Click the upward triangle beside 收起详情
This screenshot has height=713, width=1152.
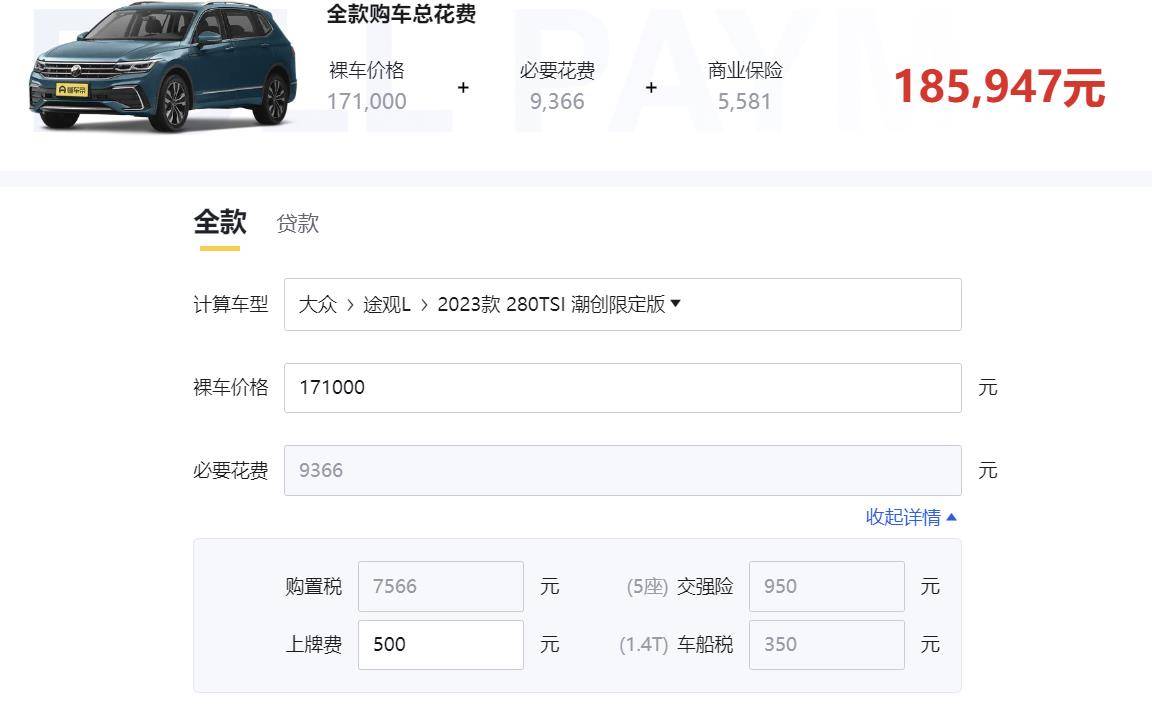coord(950,517)
